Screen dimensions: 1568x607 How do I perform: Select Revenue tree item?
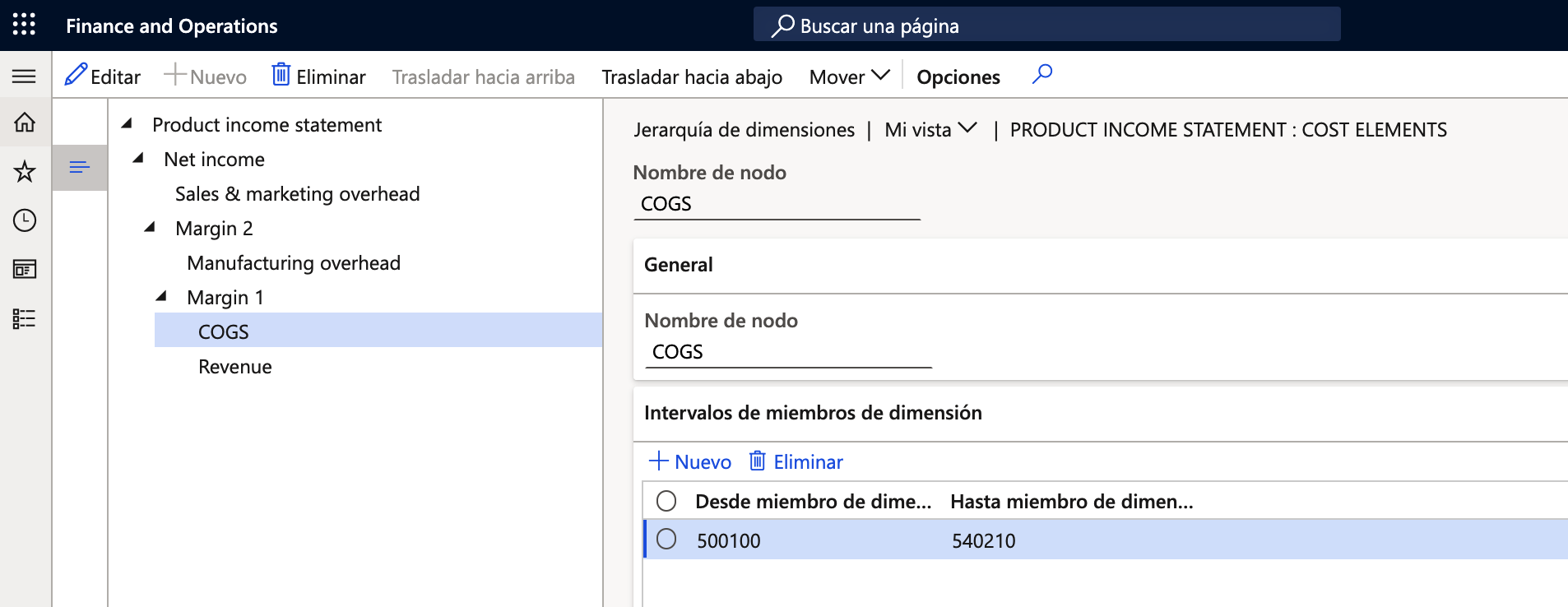coord(234,367)
